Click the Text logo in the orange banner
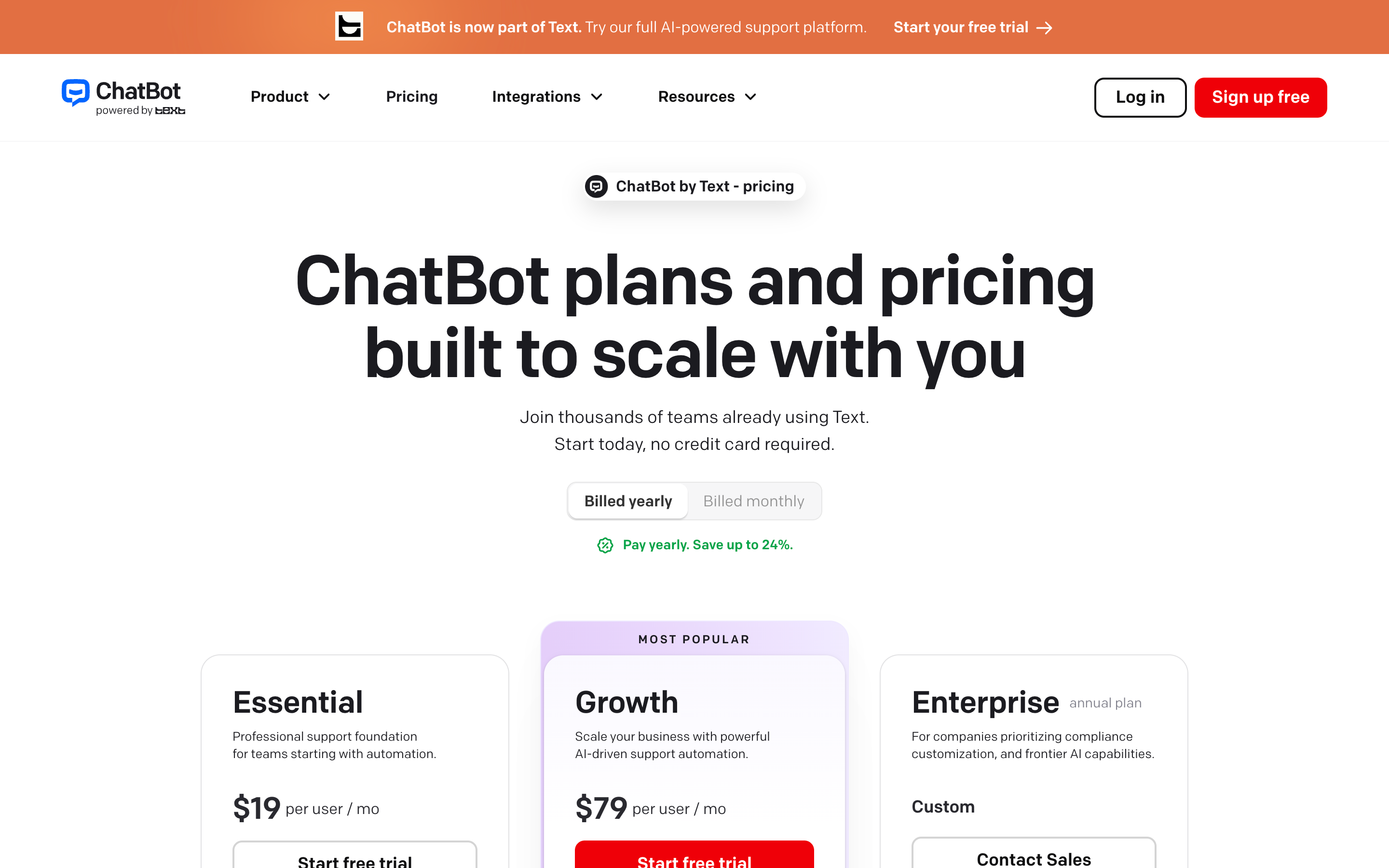 (348, 27)
